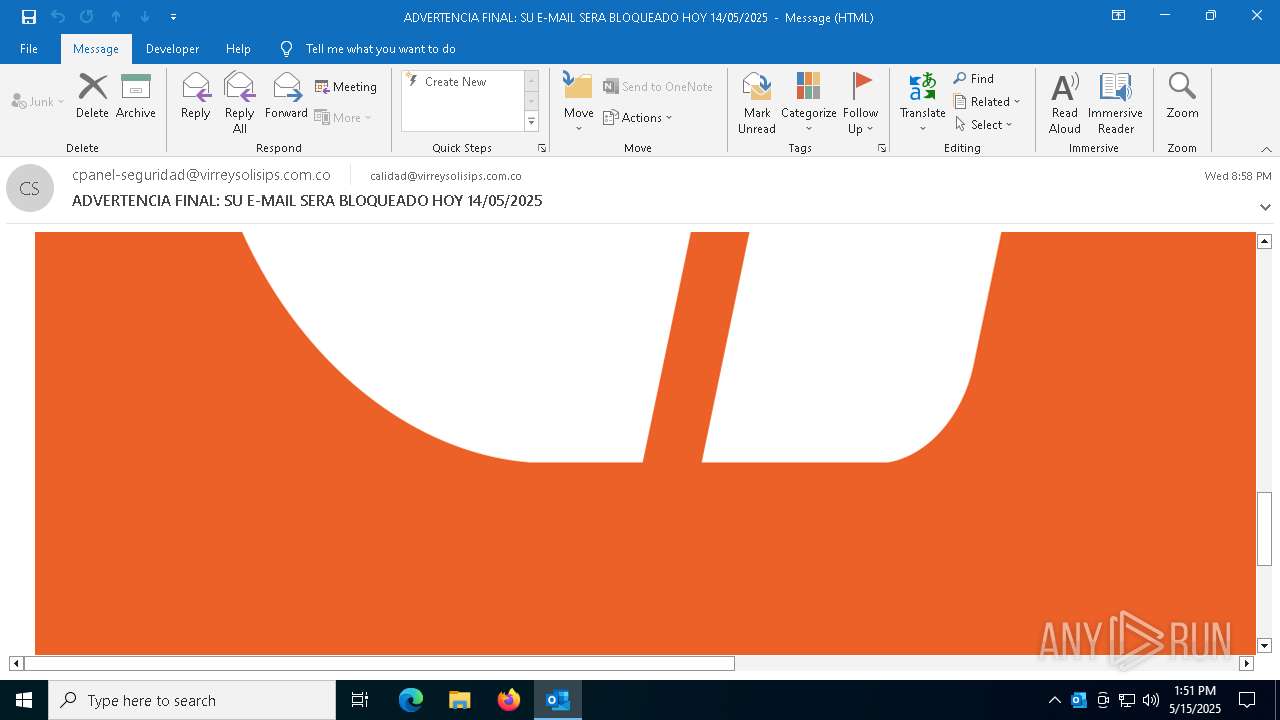Click the vertical scrollbar thumb in the message body
Viewport: 1280px width, 720px height.
tap(1264, 529)
